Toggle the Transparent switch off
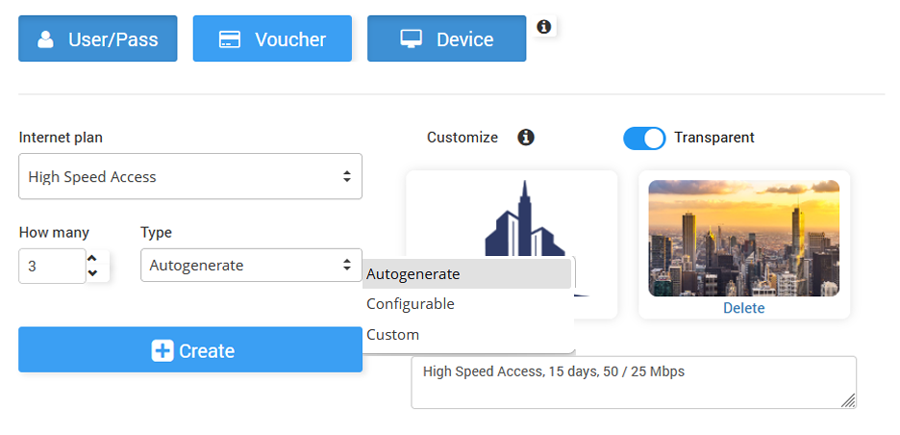900x435 pixels. pyautogui.click(x=644, y=138)
